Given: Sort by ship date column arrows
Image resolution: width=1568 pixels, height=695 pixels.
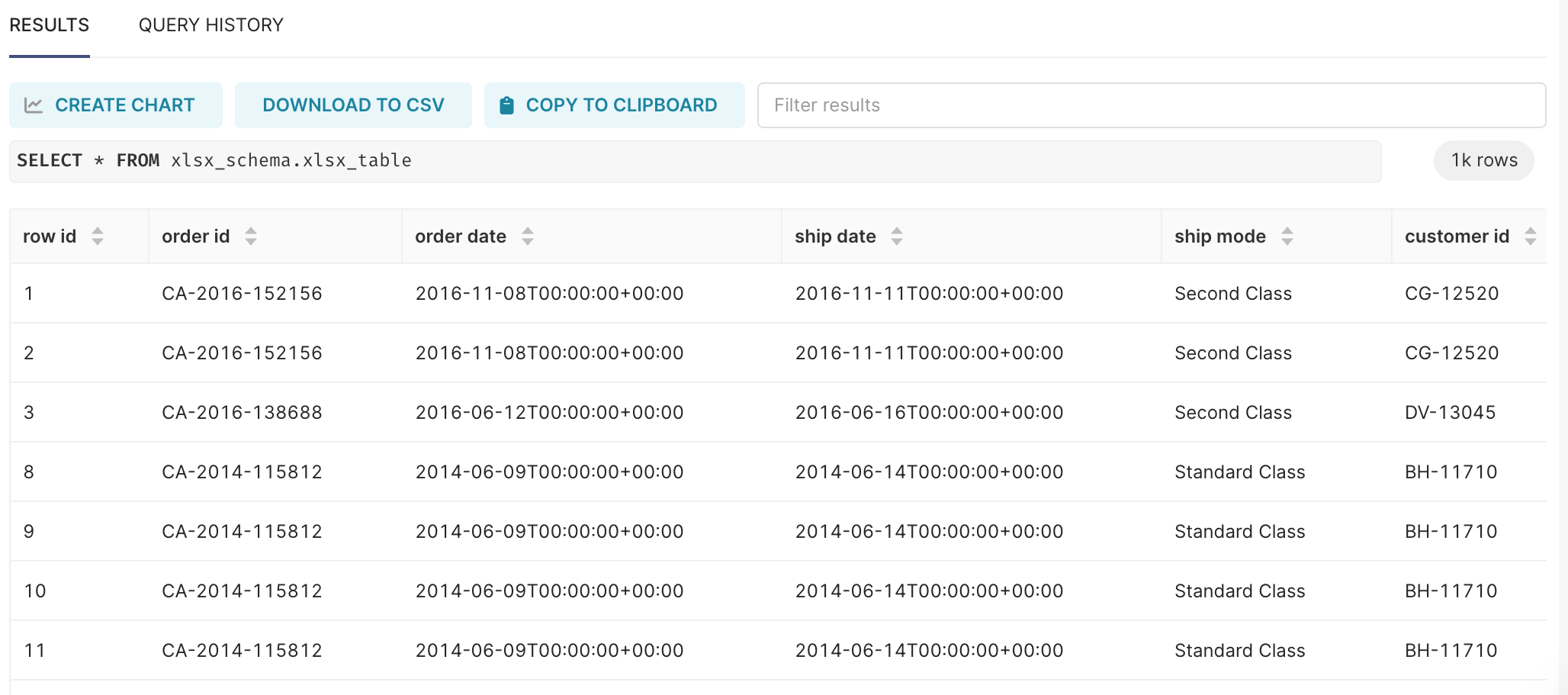Looking at the screenshot, I should pos(897,236).
